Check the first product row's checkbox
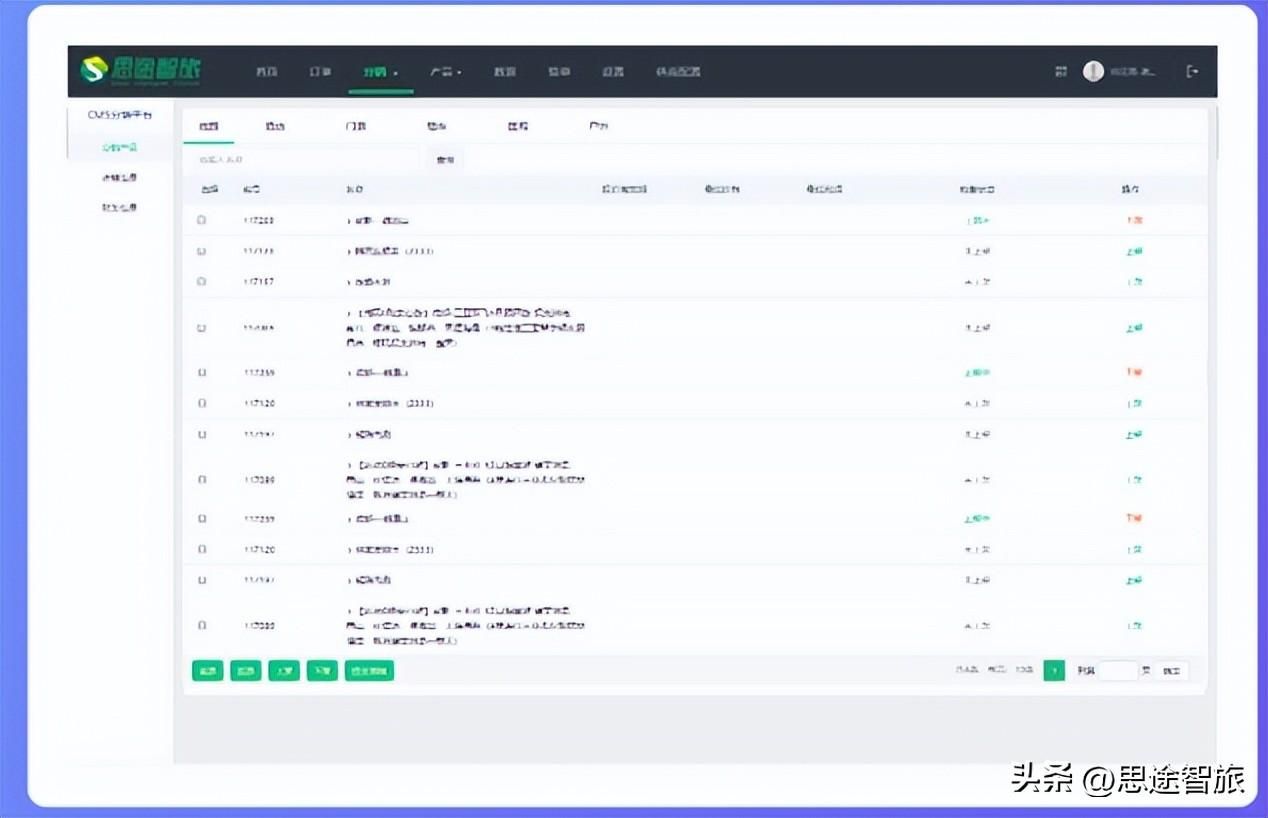This screenshot has width=1268, height=818. click(x=202, y=220)
